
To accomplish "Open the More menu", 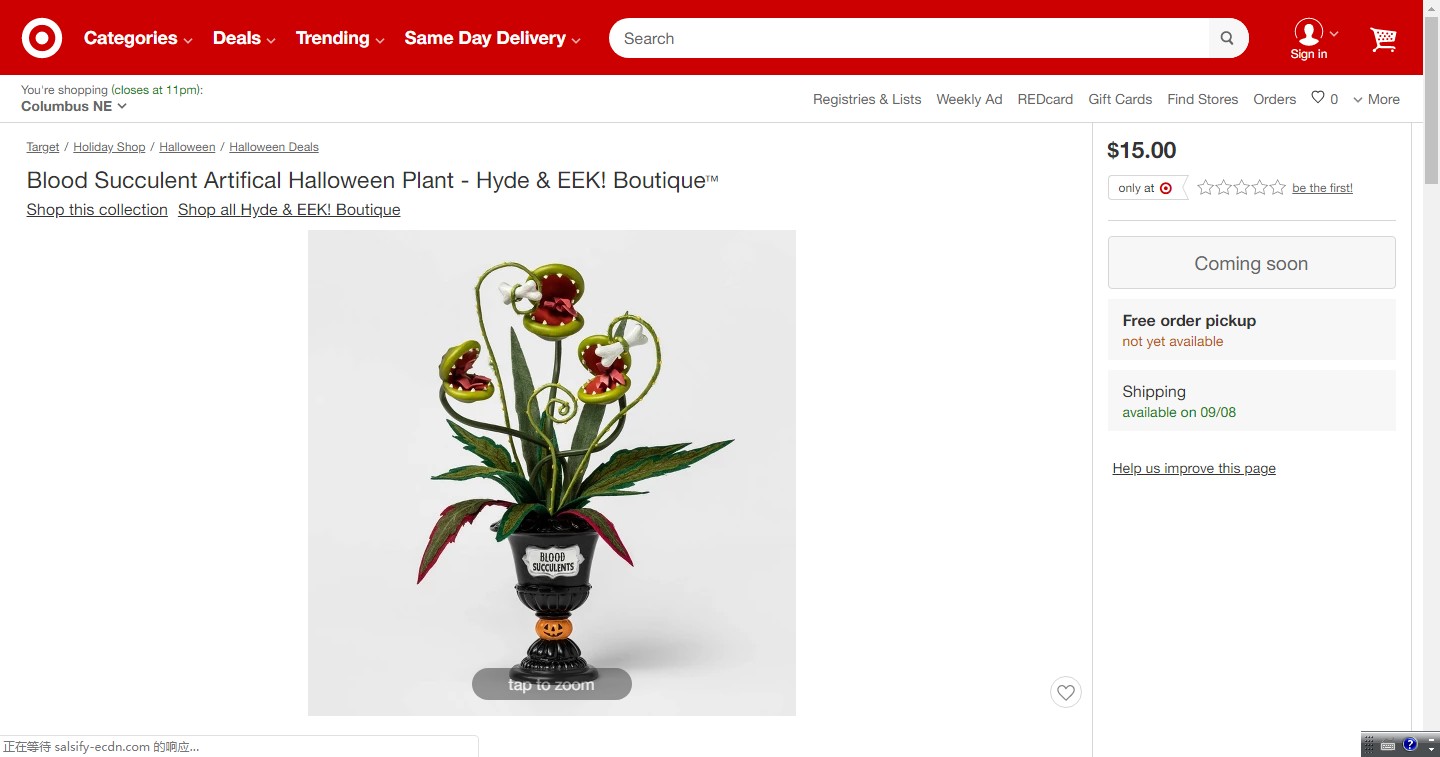I will click(x=1376, y=99).
